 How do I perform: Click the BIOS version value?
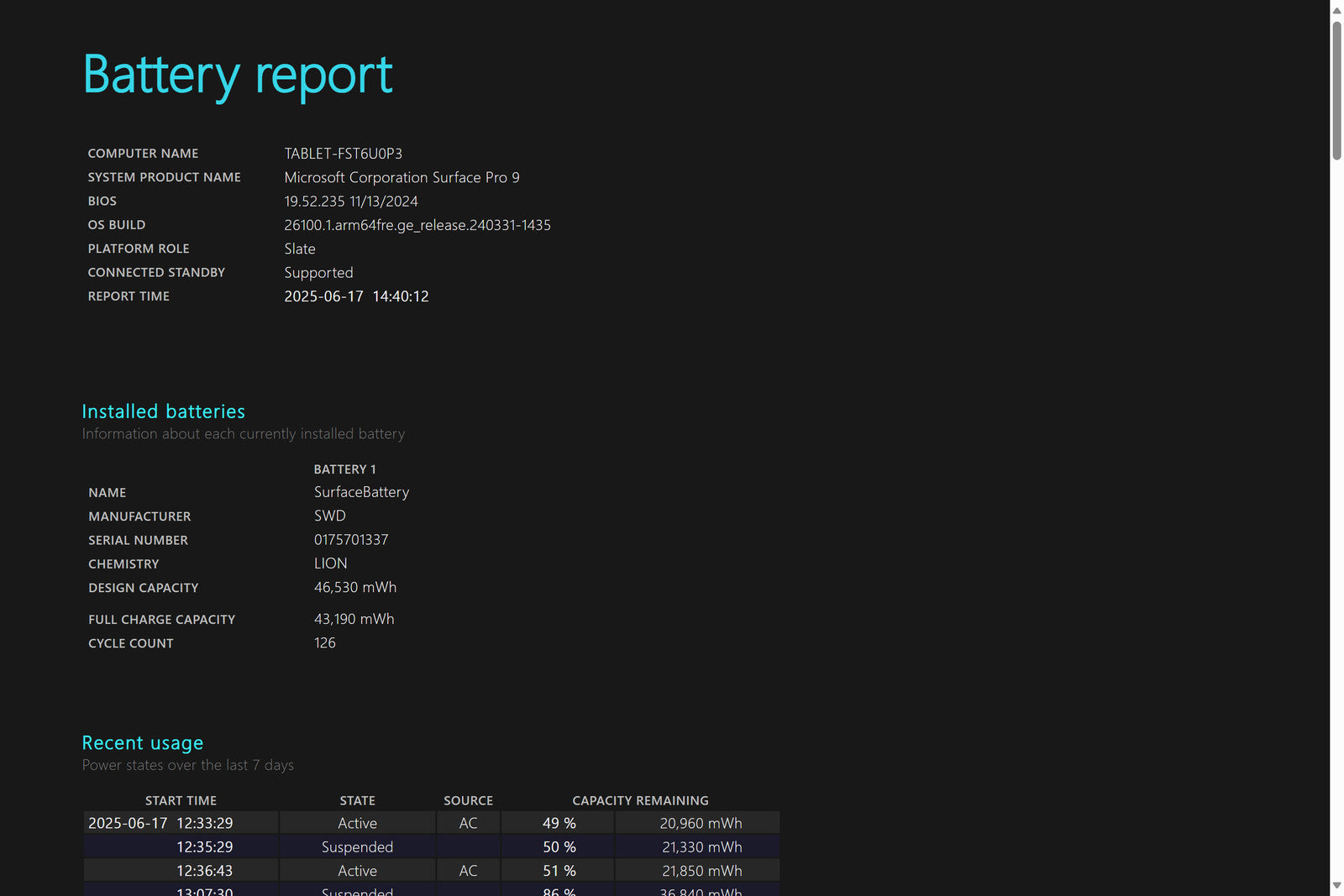coord(350,202)
